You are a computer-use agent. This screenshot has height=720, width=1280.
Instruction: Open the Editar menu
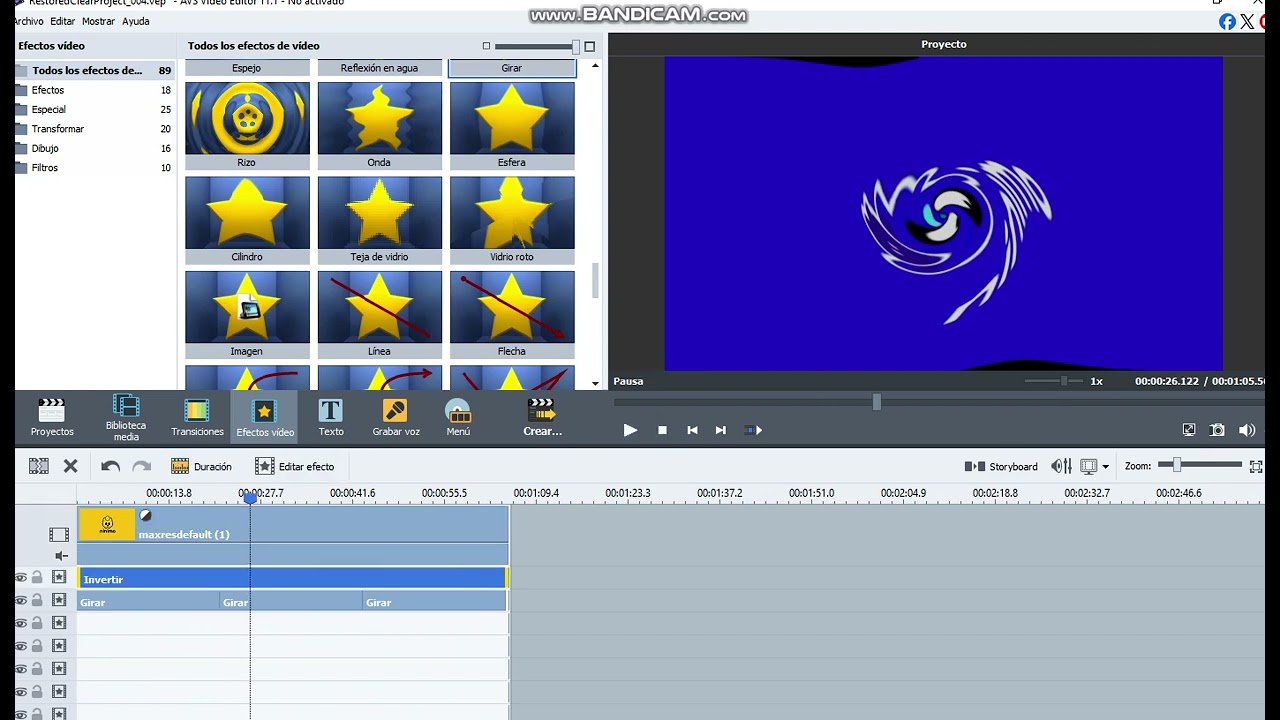[62, 21]
